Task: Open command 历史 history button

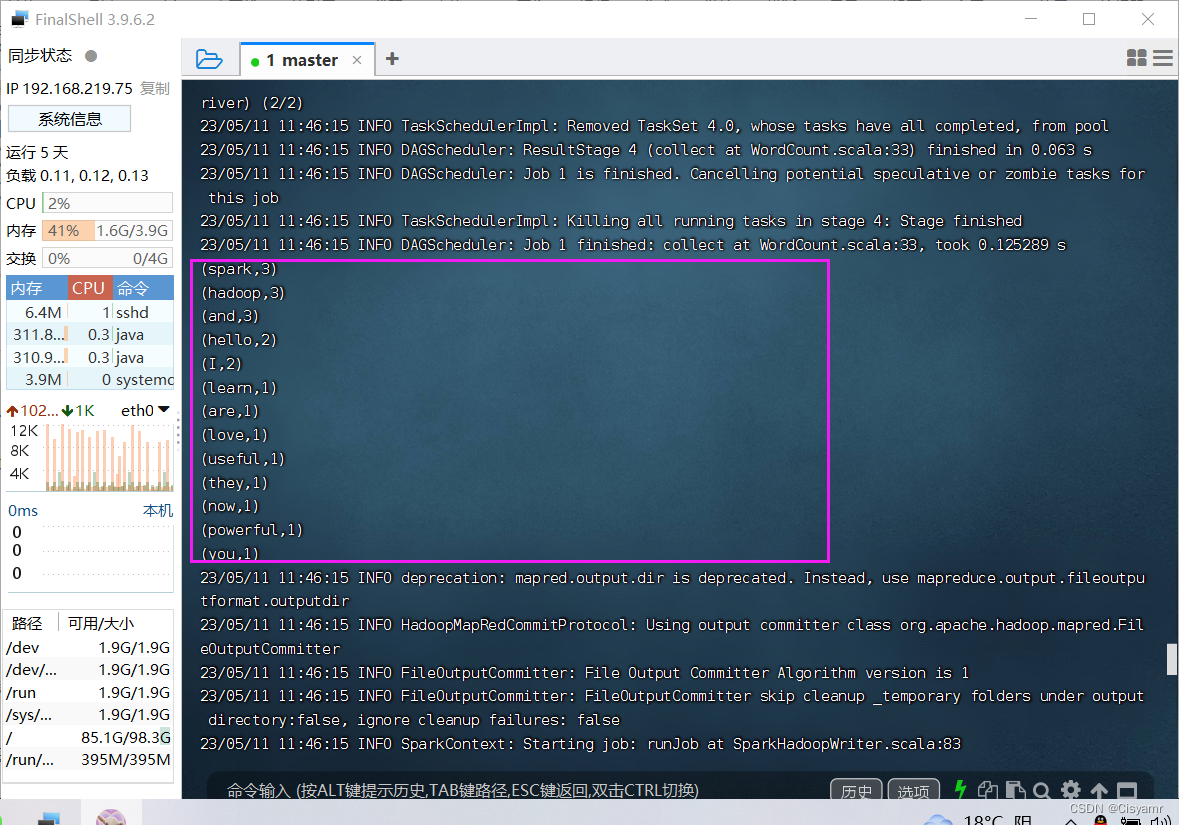Action: pyautogui.click(x=856, y=790)
